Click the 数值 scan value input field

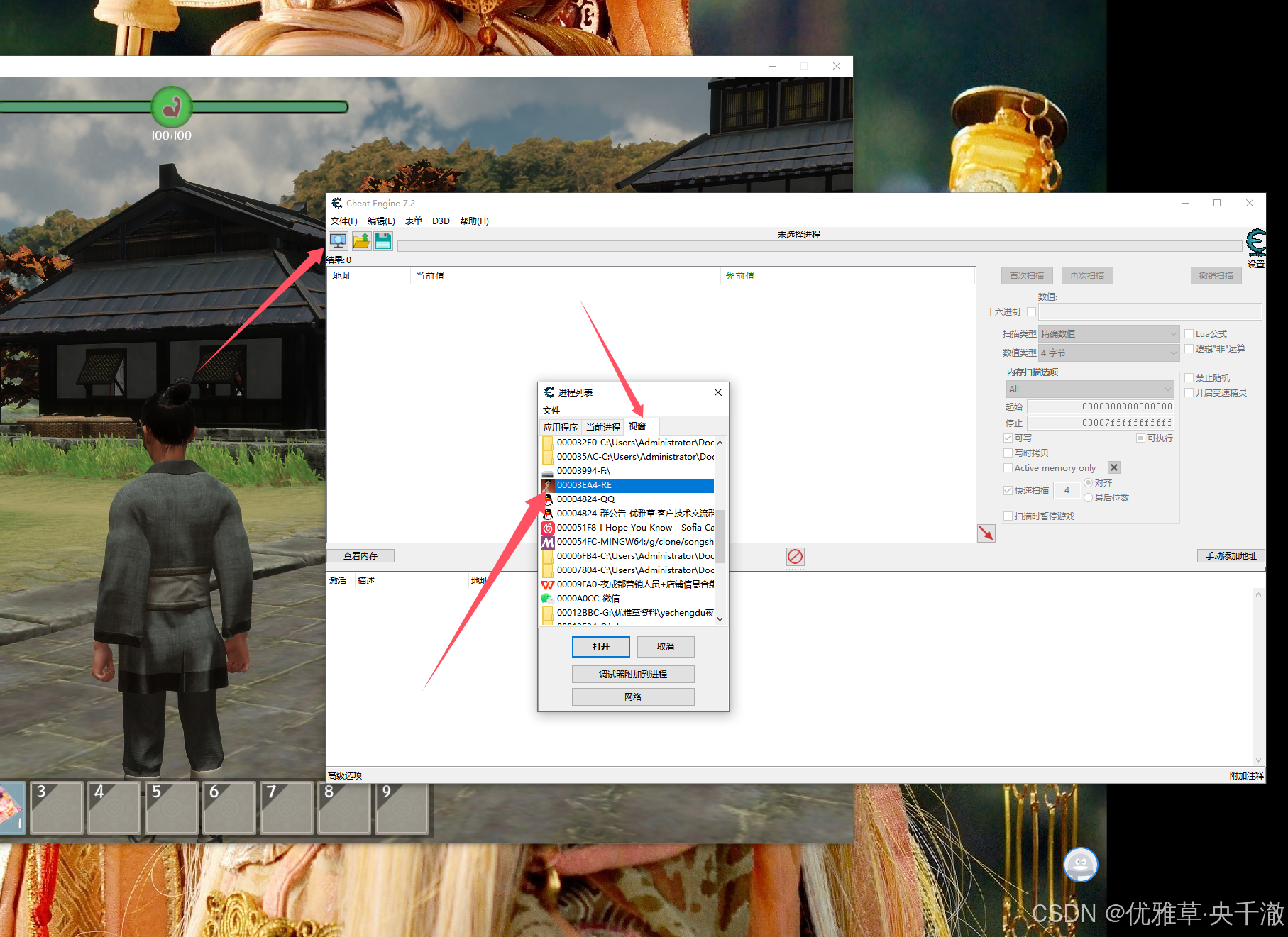pyautogui.click(x=1150, y=312)
